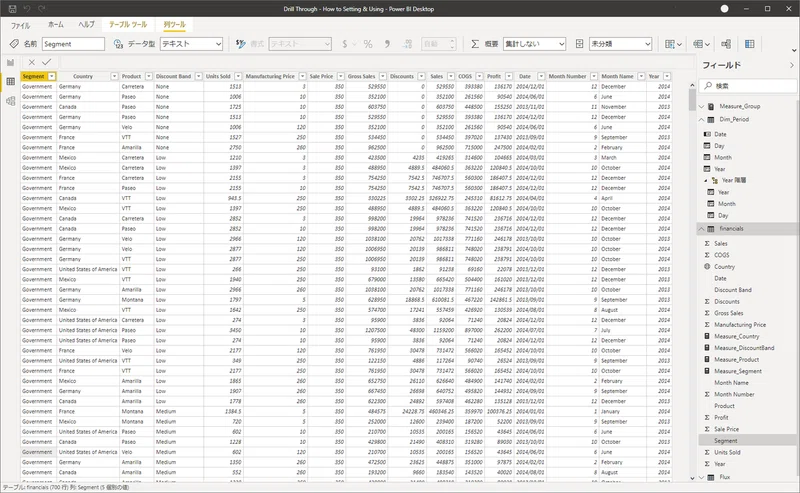
Task: Collapse the financials table in Fields
Action: (702, 229)
